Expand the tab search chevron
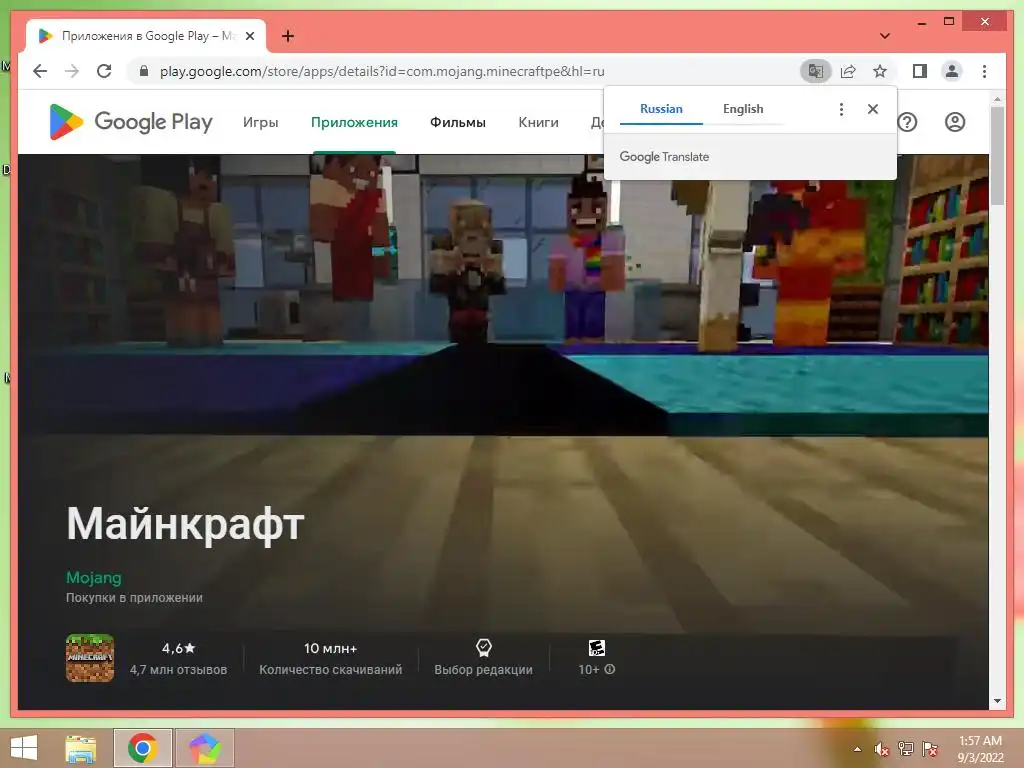The width and height of the screenshot is (1024, 768). click(x=884, y=36)
